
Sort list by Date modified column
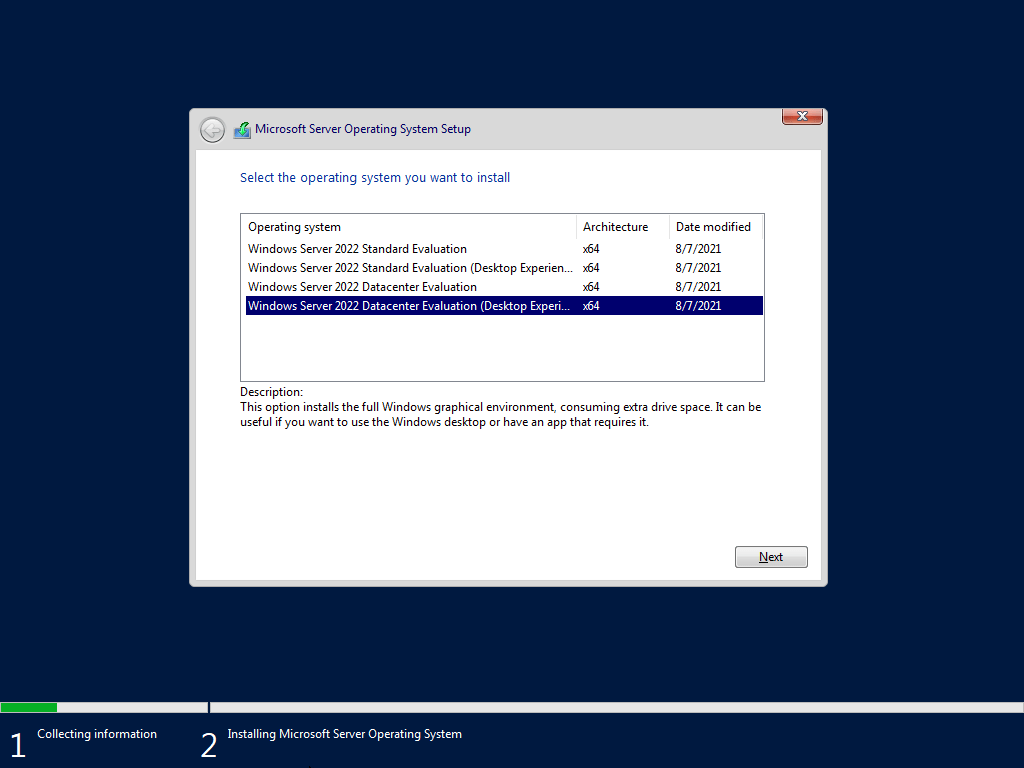[712, 226]
